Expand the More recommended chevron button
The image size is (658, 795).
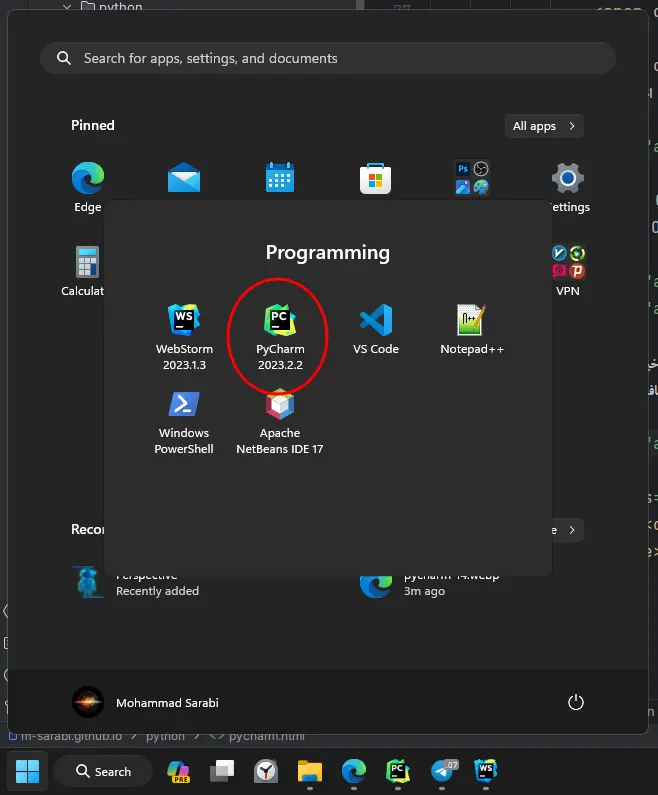(572, 530)
